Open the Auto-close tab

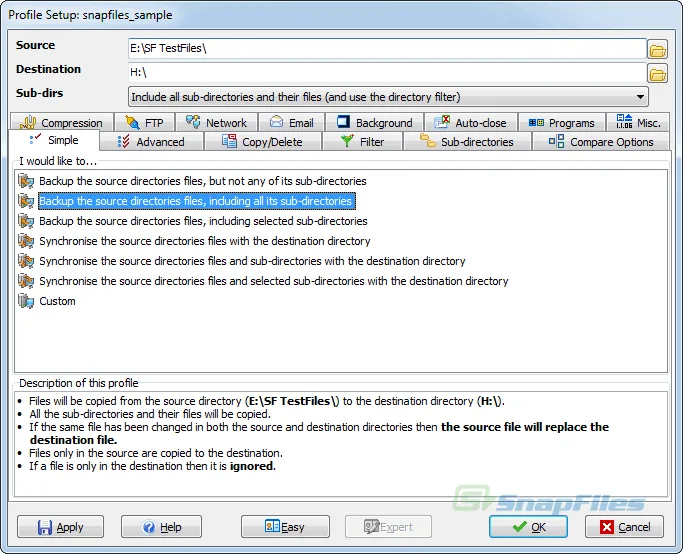pos(470,123)
